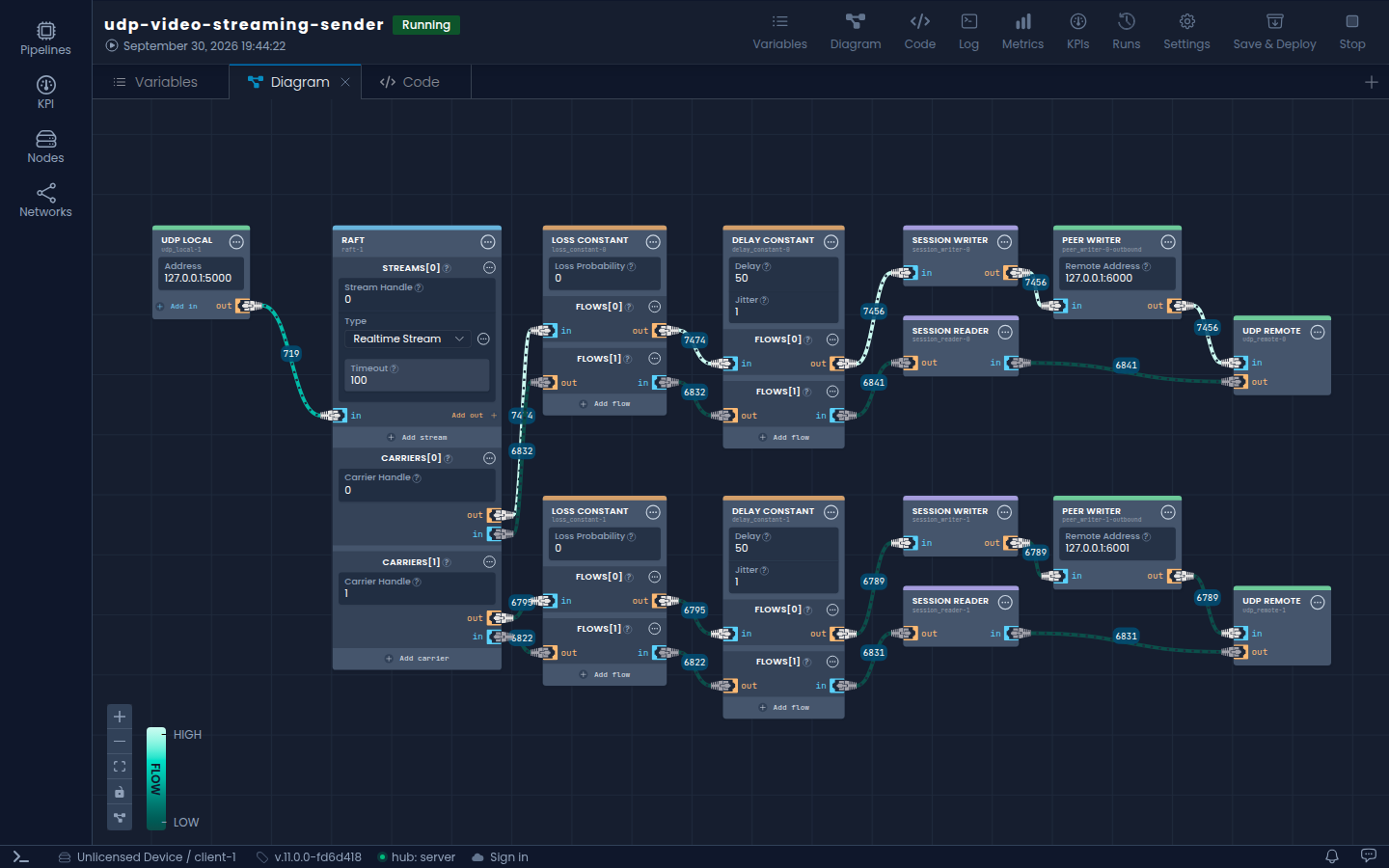Edit the Address field 127.0.0.1:5000

point(201,273)
